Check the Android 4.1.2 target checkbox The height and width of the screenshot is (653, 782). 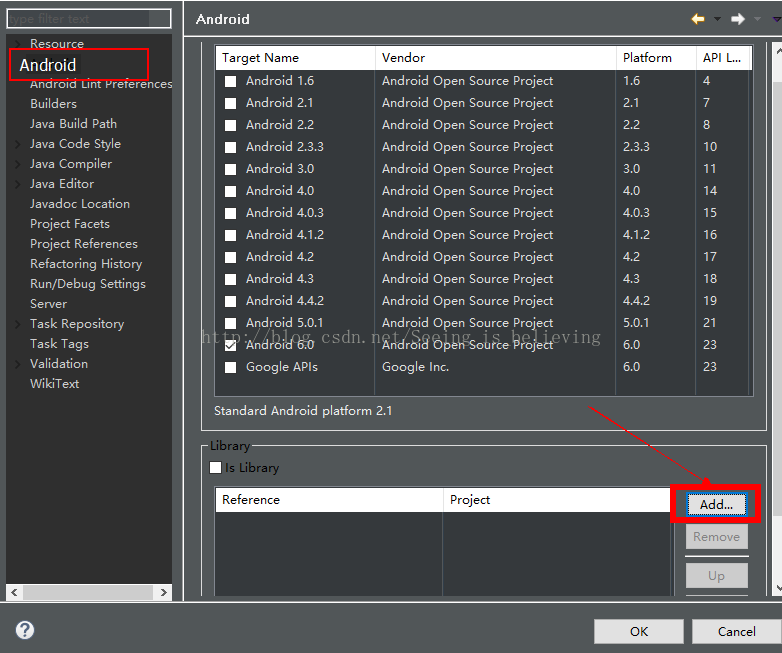click(230, 235)
